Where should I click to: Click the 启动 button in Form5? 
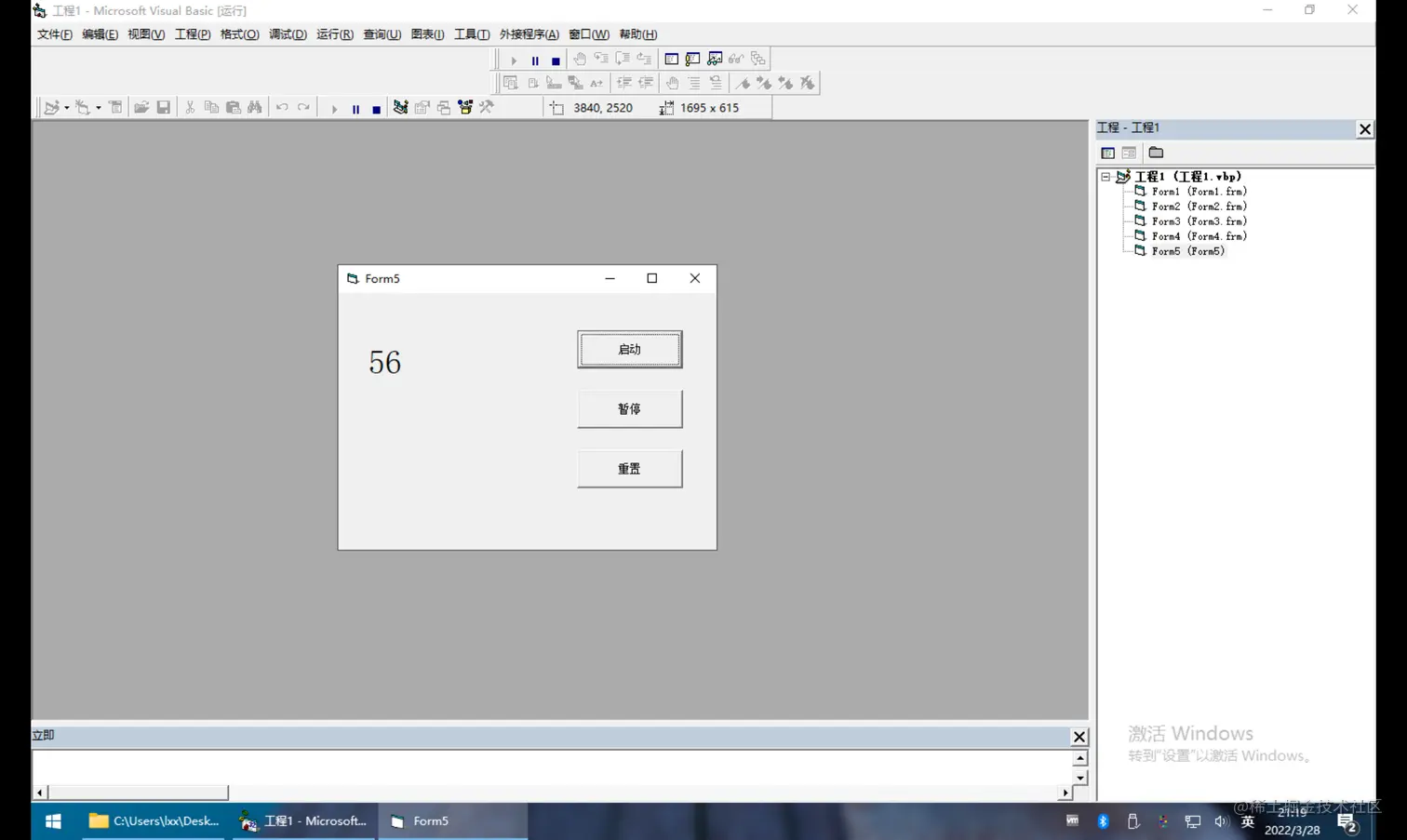click(629, 349)
